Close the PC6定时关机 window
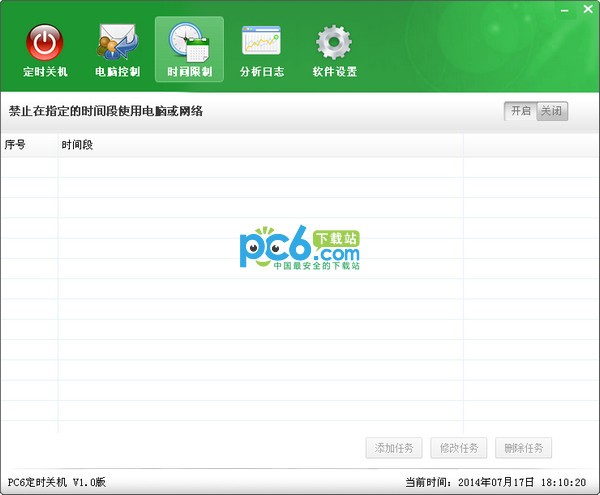The width and height of the screenshot is (600, 495). click(588, 9)
